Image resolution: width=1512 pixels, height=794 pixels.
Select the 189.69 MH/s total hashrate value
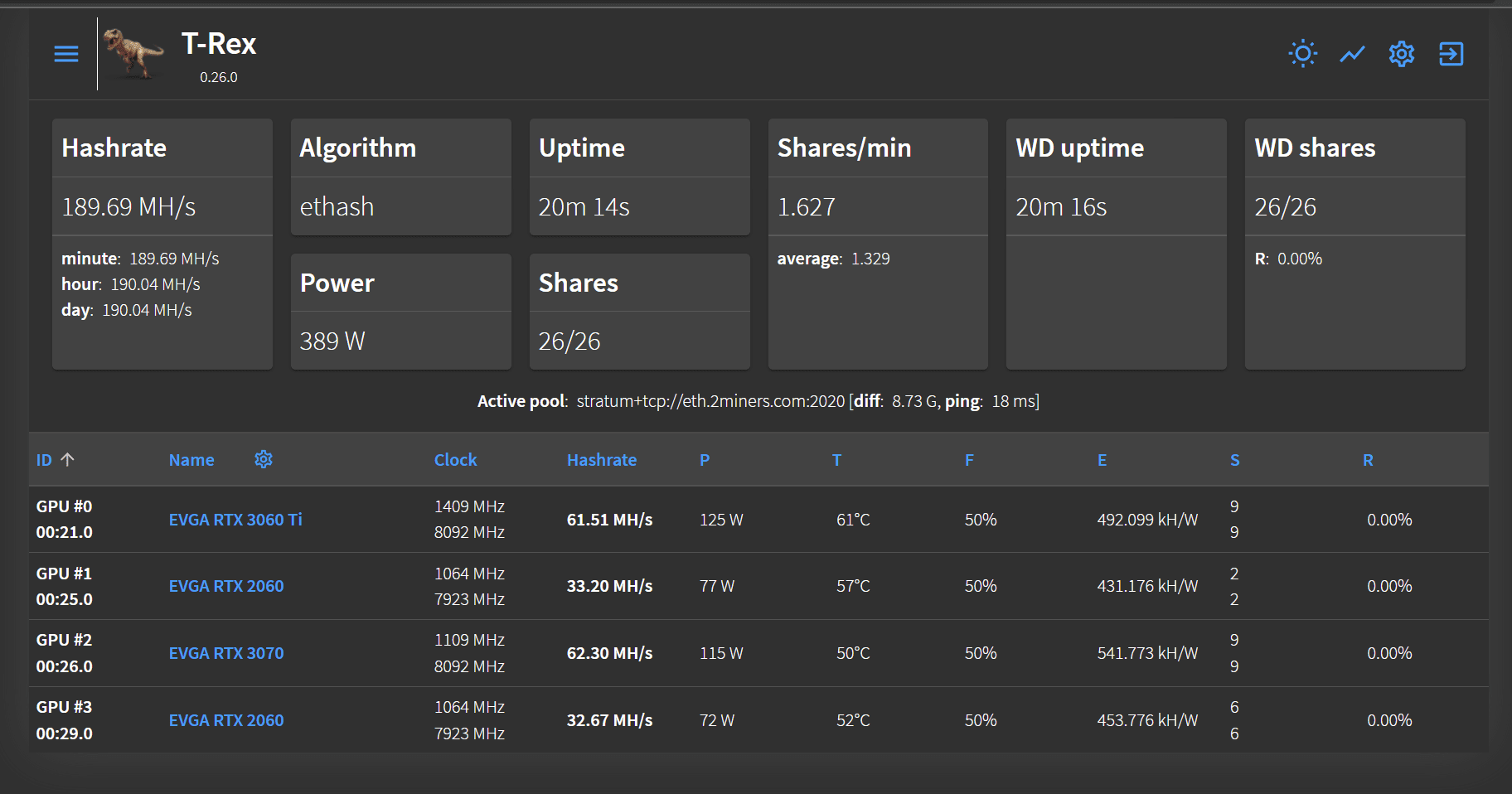click(128, 206)
